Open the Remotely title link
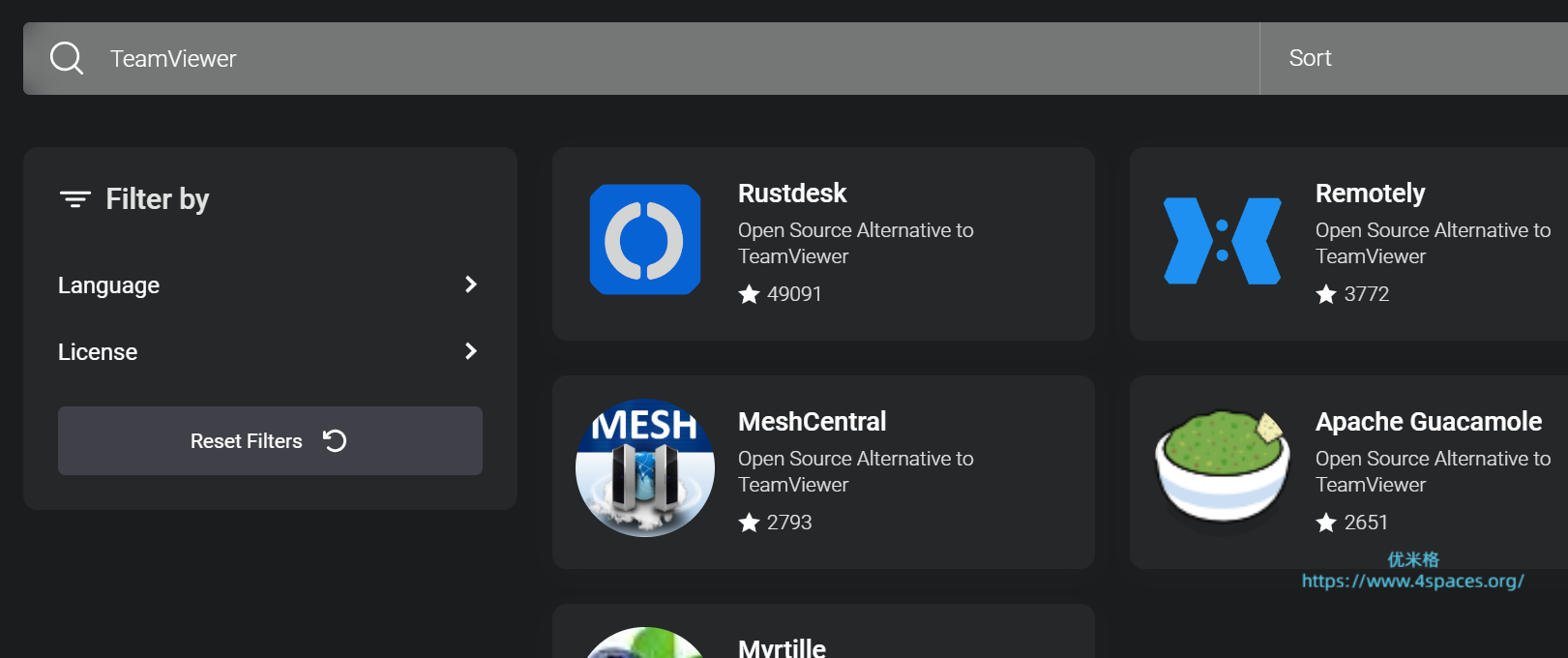Image resolution: width=1568 pixels, height=658 pixels. click(x=1370, y=194)
